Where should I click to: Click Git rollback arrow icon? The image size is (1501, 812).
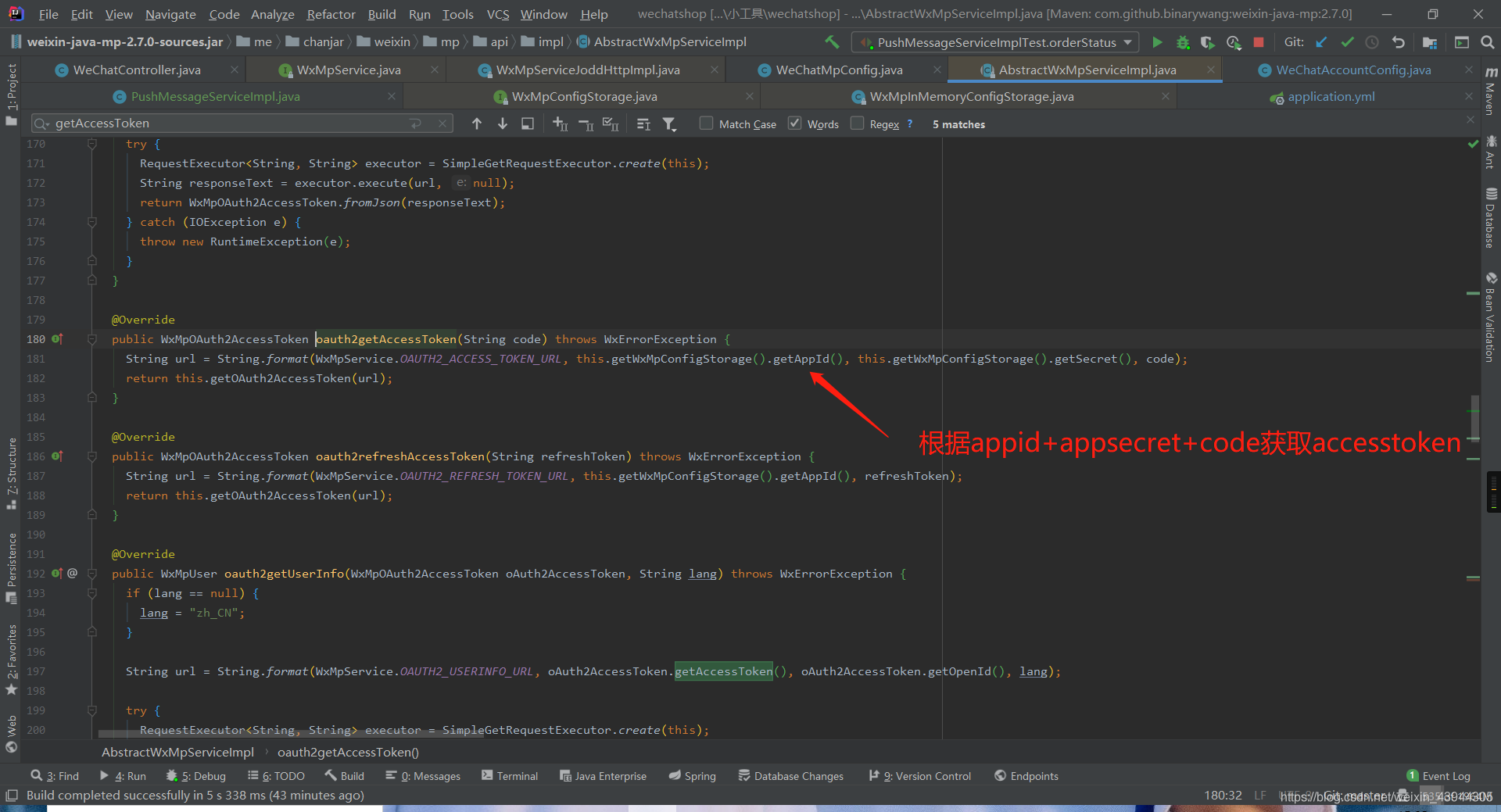pyautogui.click(x=1398, y=42)
